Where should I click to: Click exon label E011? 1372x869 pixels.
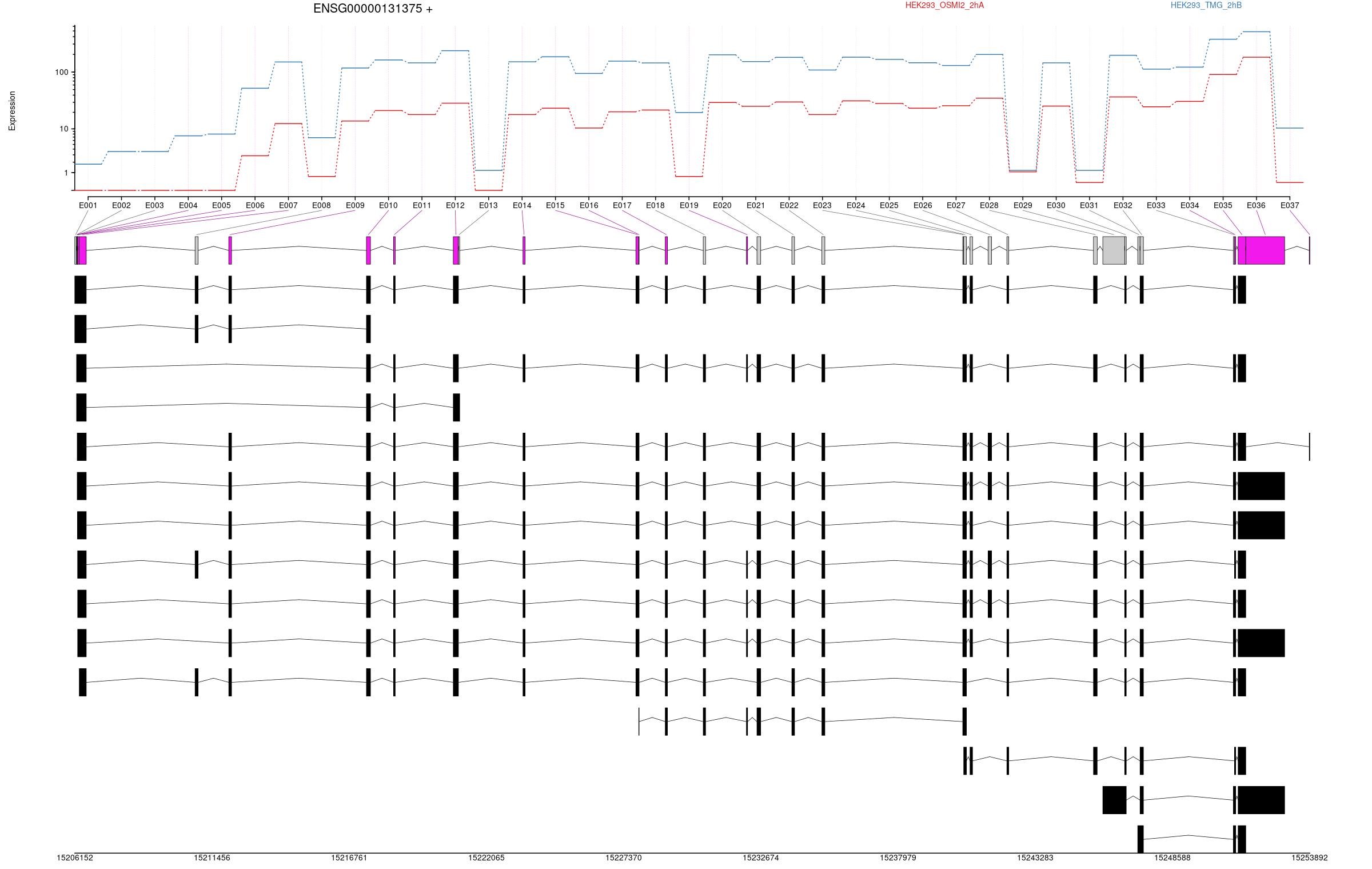coord(422,205)
